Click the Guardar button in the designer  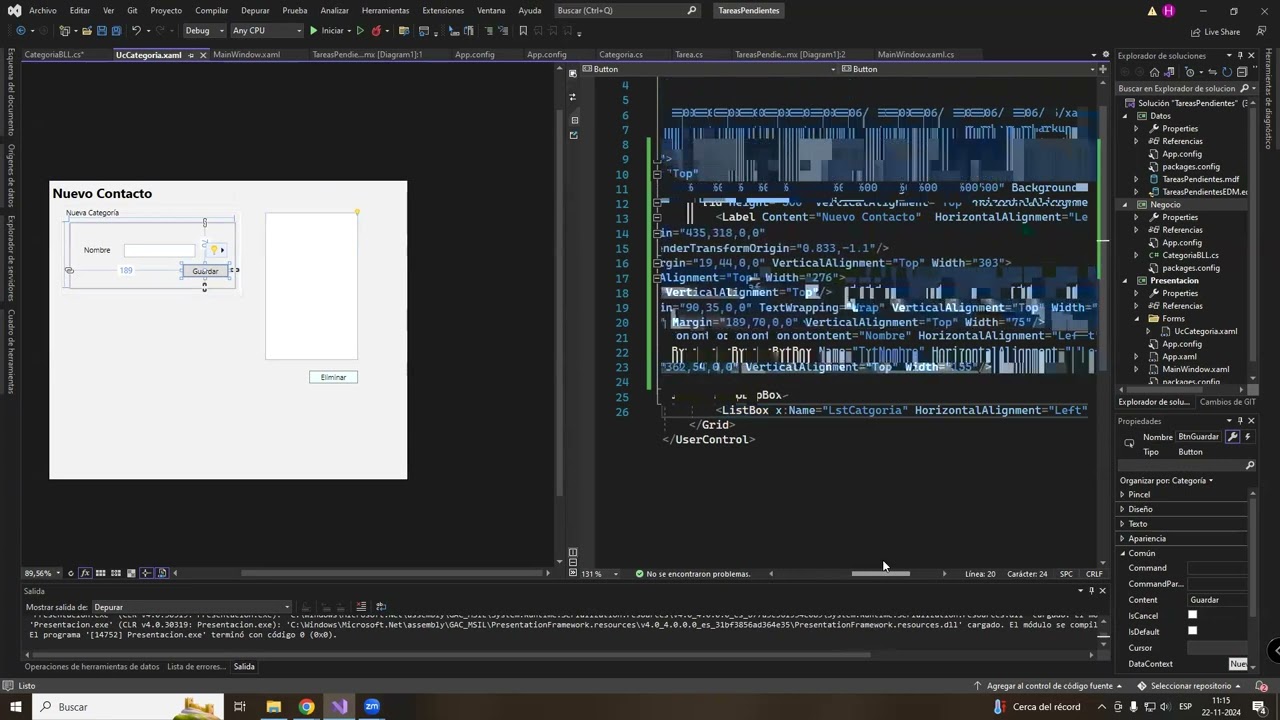[205, 271]
